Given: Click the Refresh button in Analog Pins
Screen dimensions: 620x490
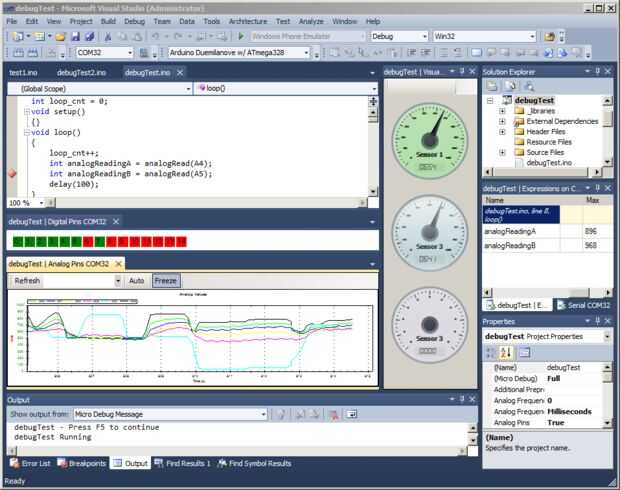Looking at the screenshot, I should click(x=27, y=281).
